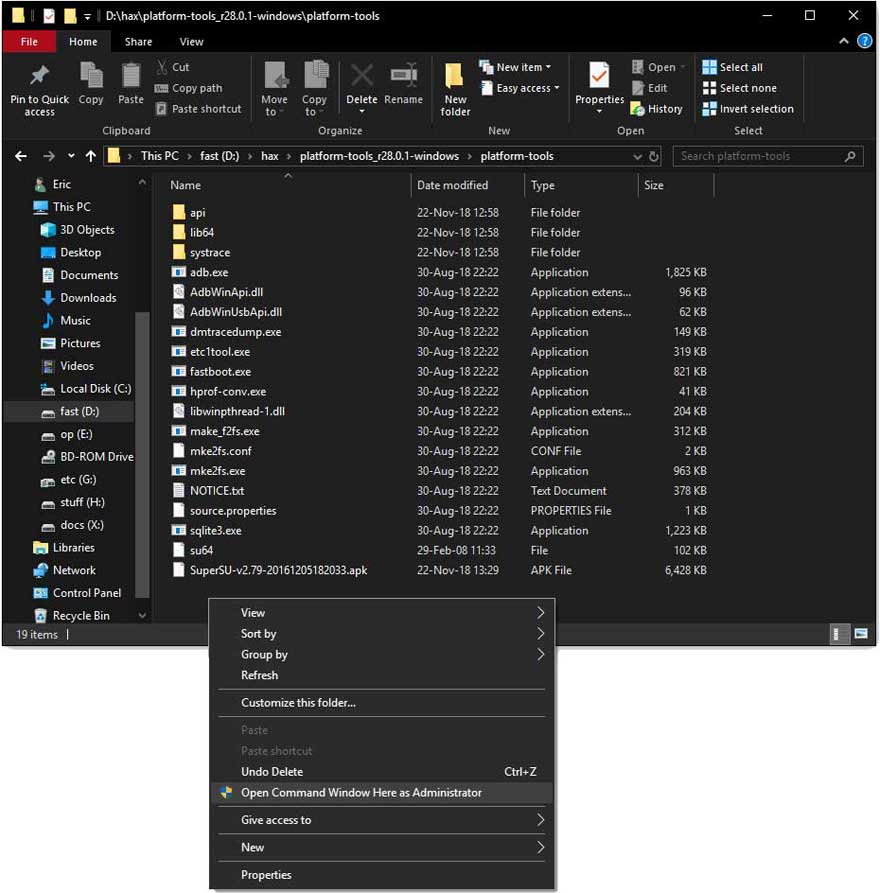The width and height of the screenshot is (880, 893).
Task: Click the Paste ribbon icon
Action: [131, 84]
